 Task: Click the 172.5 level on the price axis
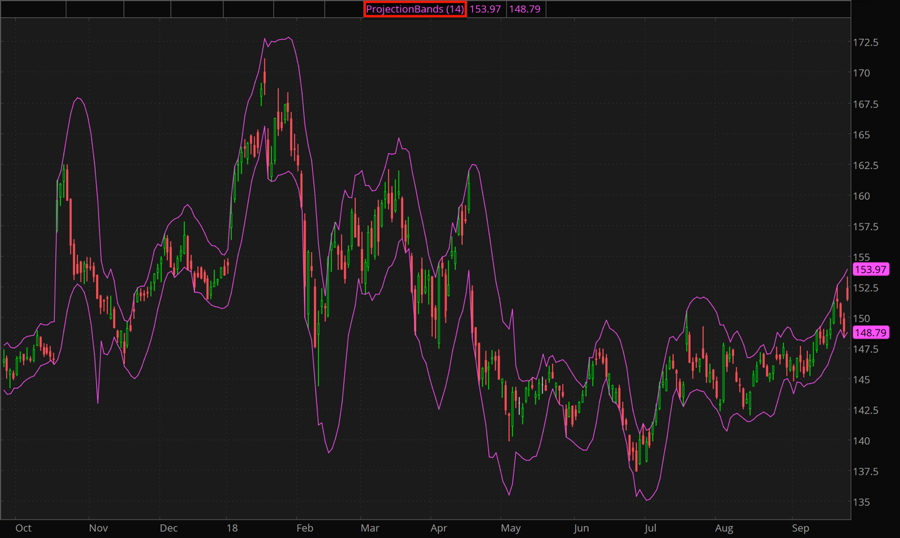(x=866, y=43)
